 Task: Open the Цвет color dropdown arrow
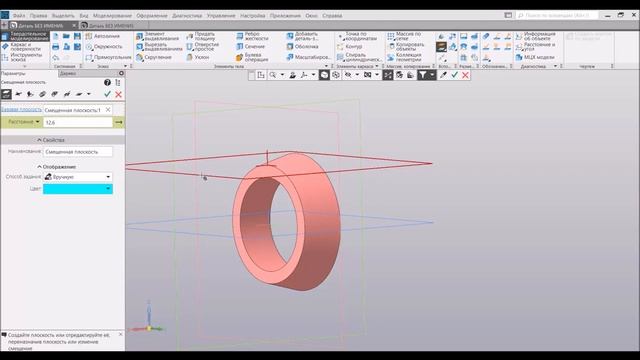coord(108,189)
